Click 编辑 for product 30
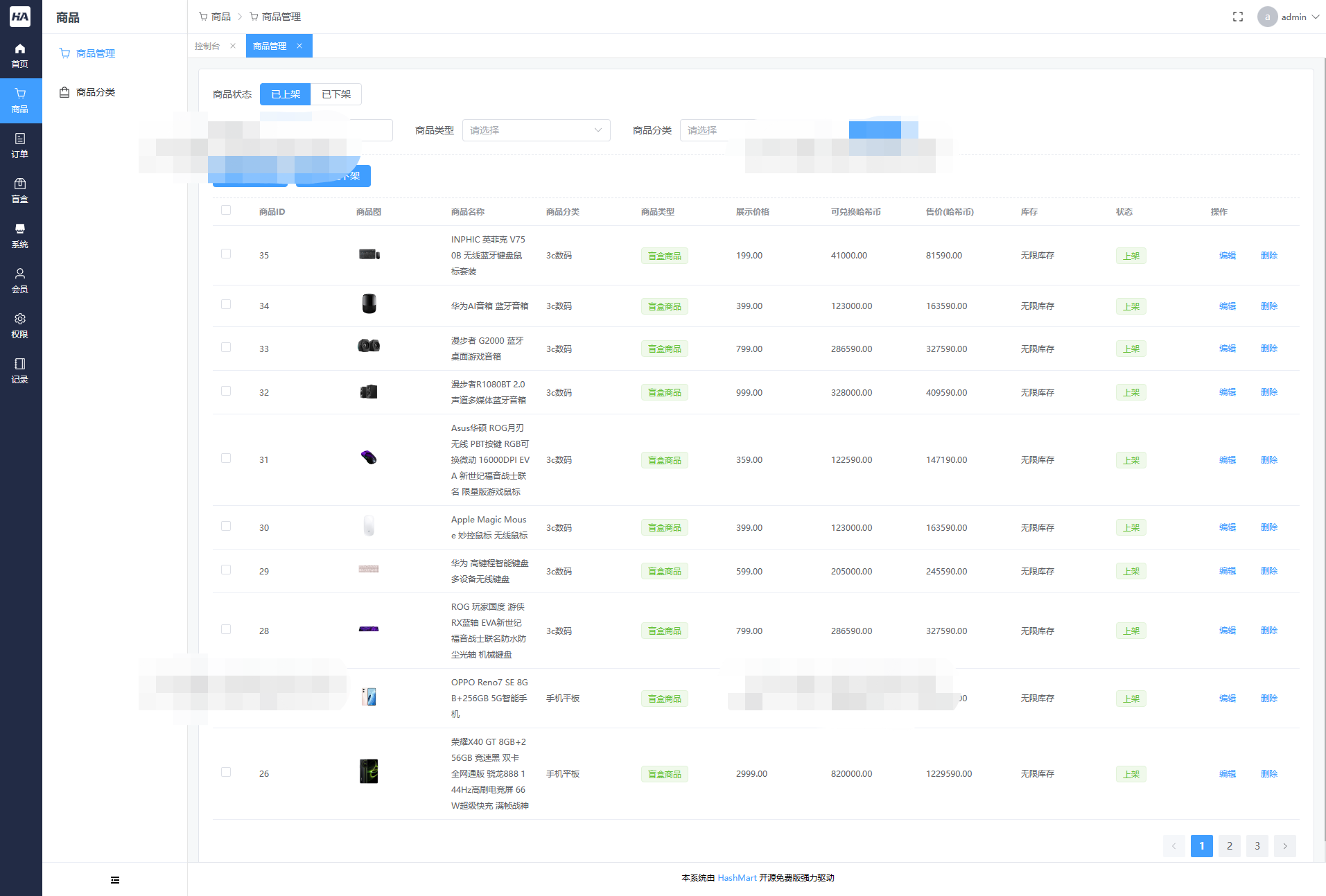1326x896 pixels. (x=1228, y=527)
